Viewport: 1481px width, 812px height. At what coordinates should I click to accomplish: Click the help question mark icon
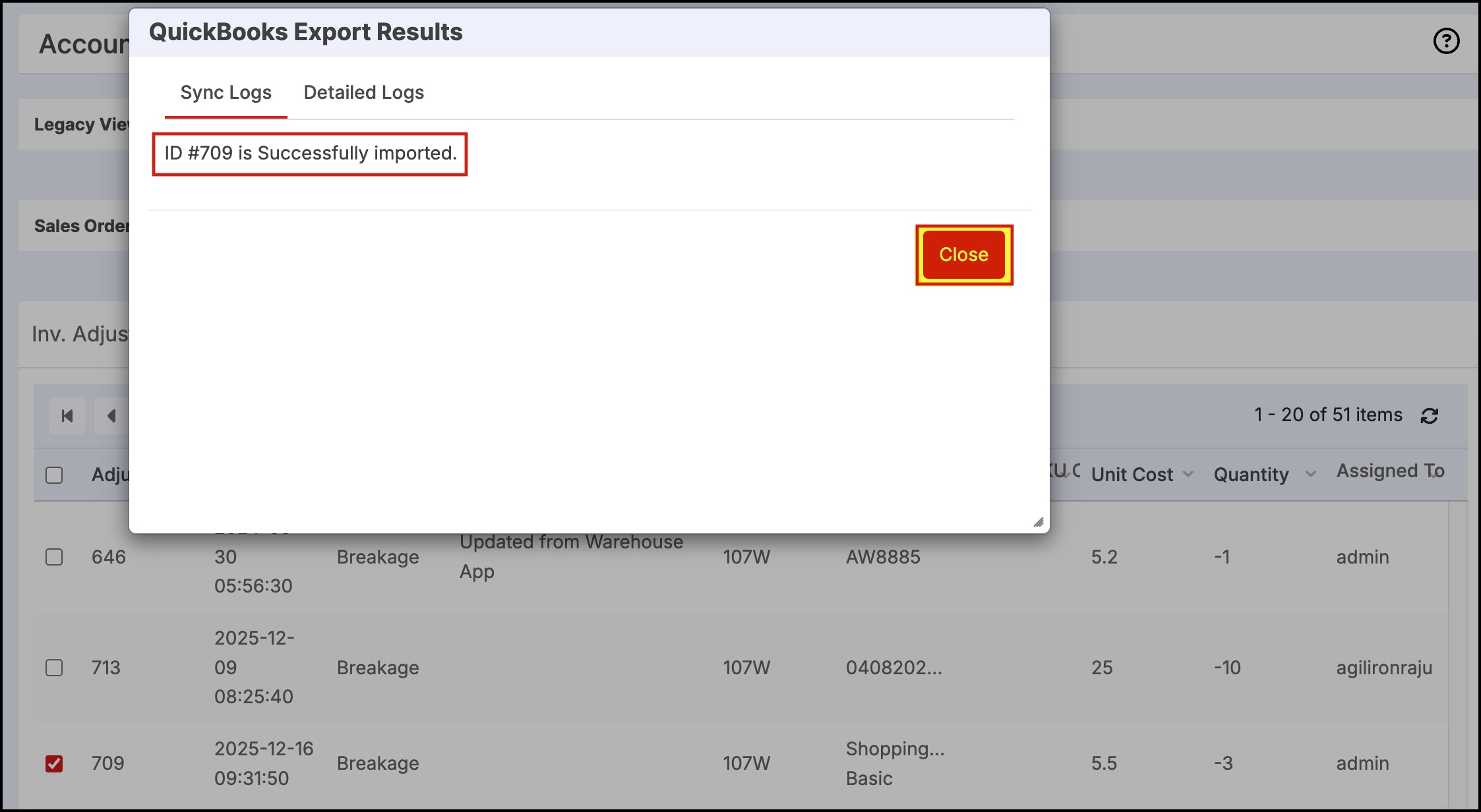[1446, 41]
